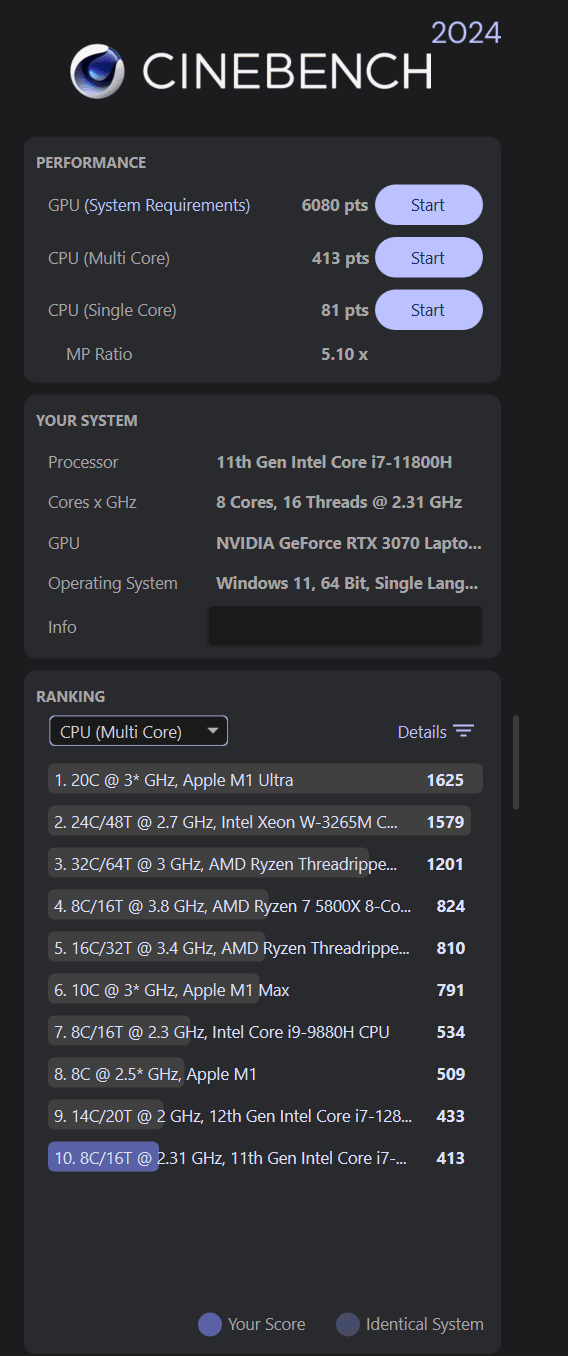Select the highlighted 11th Gen i7 row

[x=265, y=1157]
